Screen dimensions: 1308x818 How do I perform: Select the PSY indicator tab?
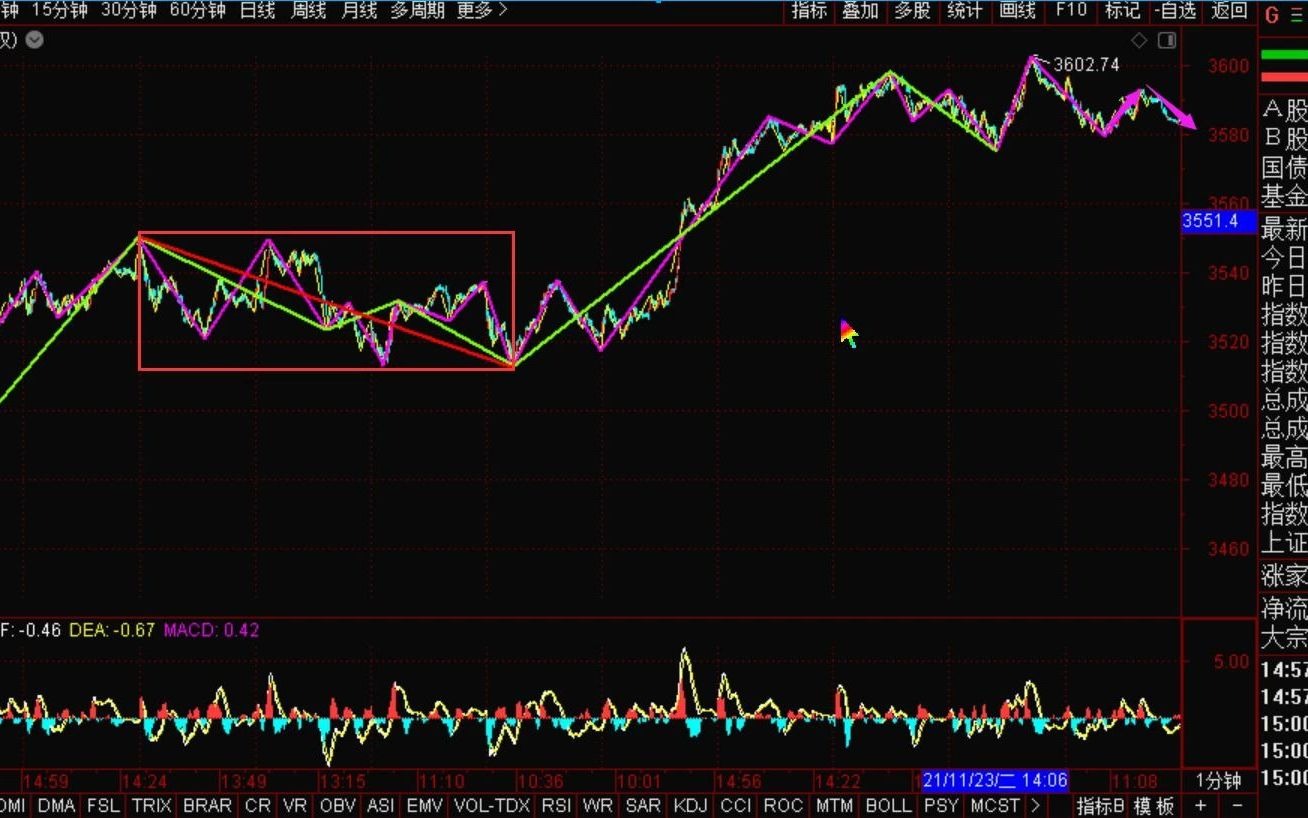pyautogui.click(x=941, y=806)
